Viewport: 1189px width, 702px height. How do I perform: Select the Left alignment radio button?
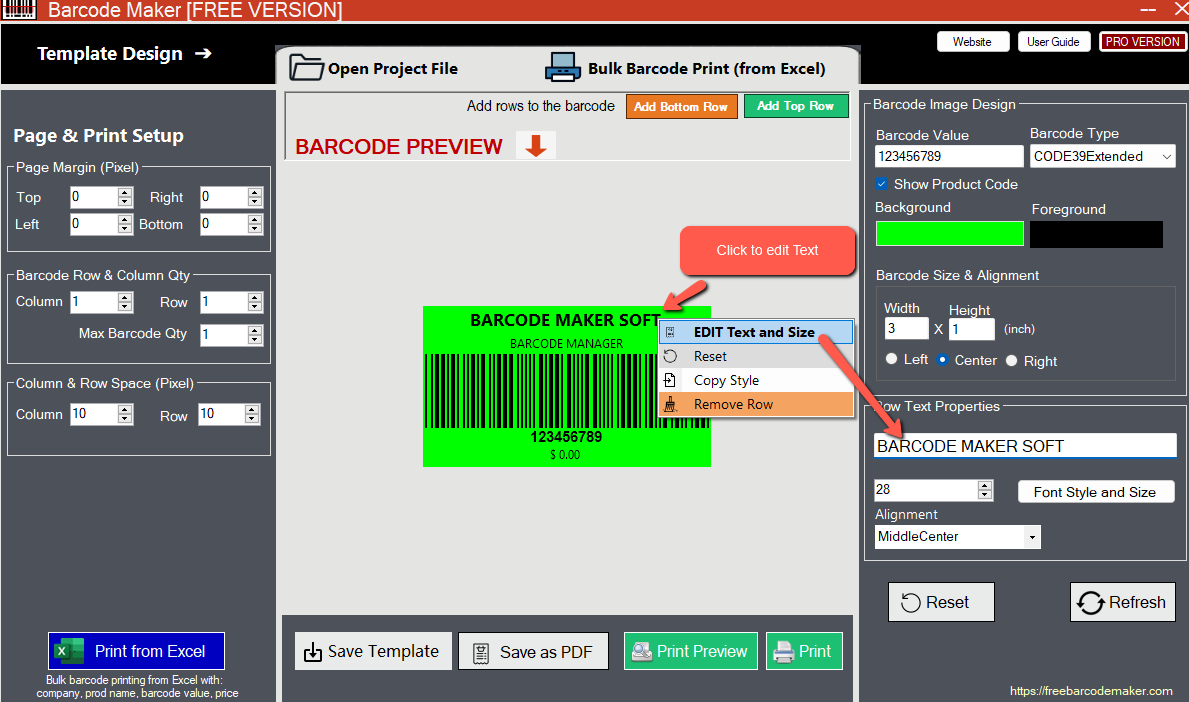click(892, 360)
